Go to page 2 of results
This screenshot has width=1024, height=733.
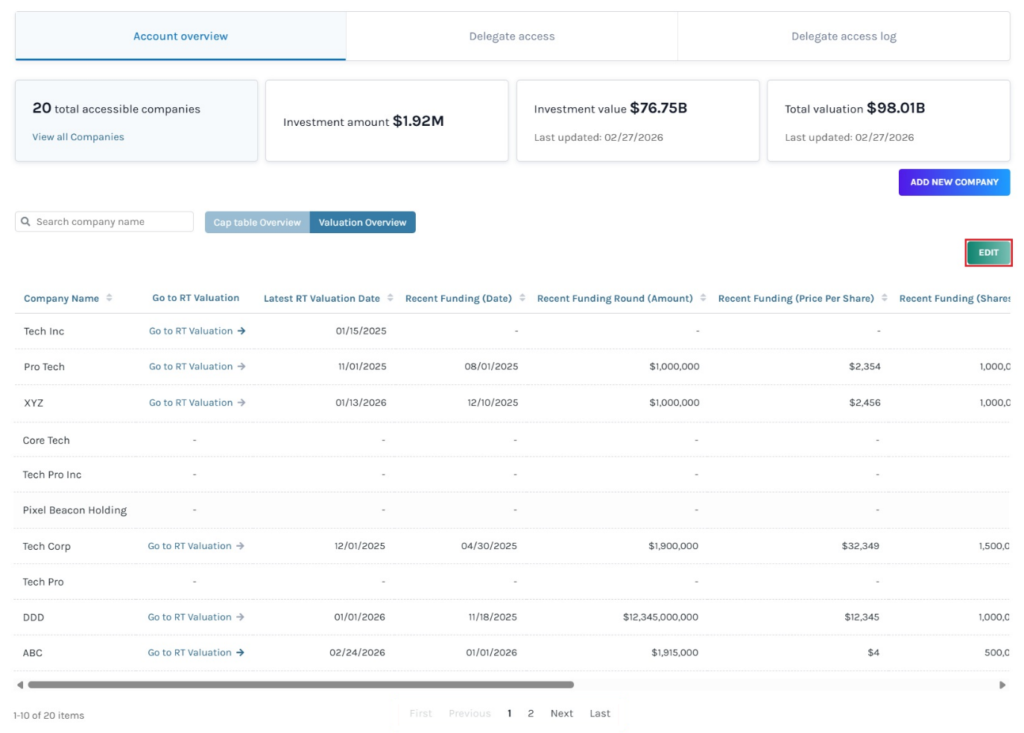coord(530,714)
